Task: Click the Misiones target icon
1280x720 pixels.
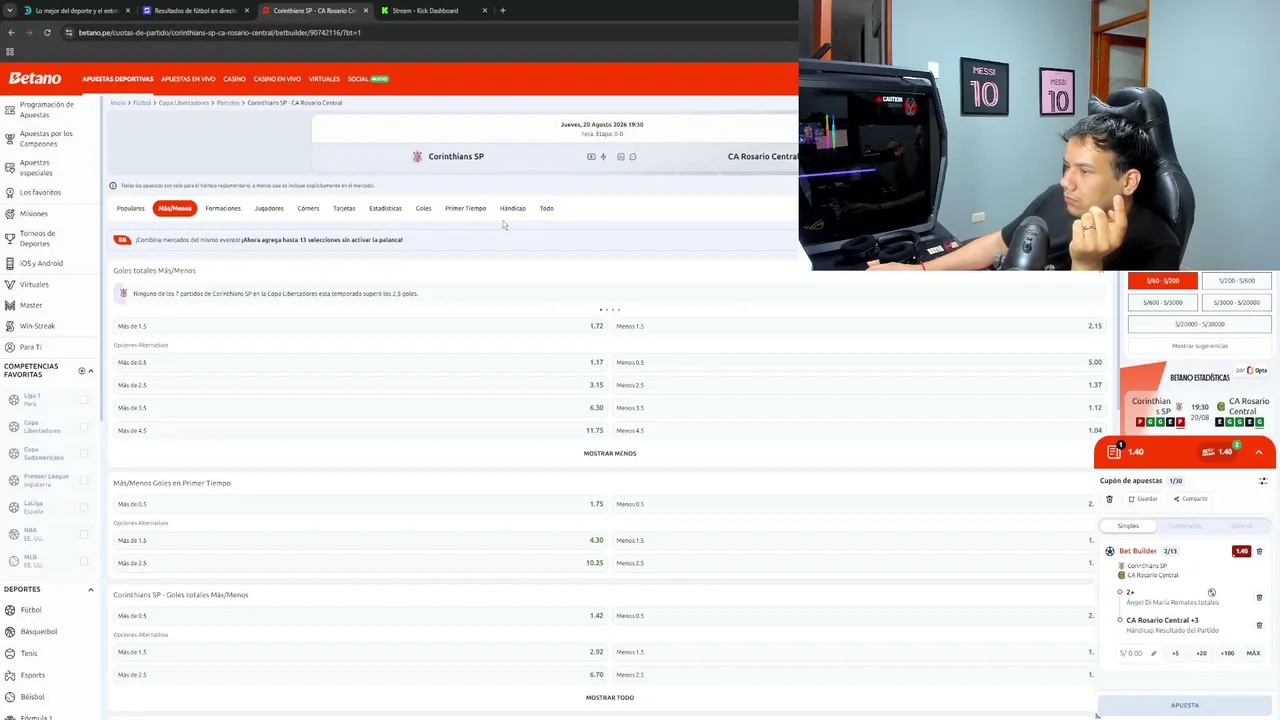Action: (x=10, y=213)
